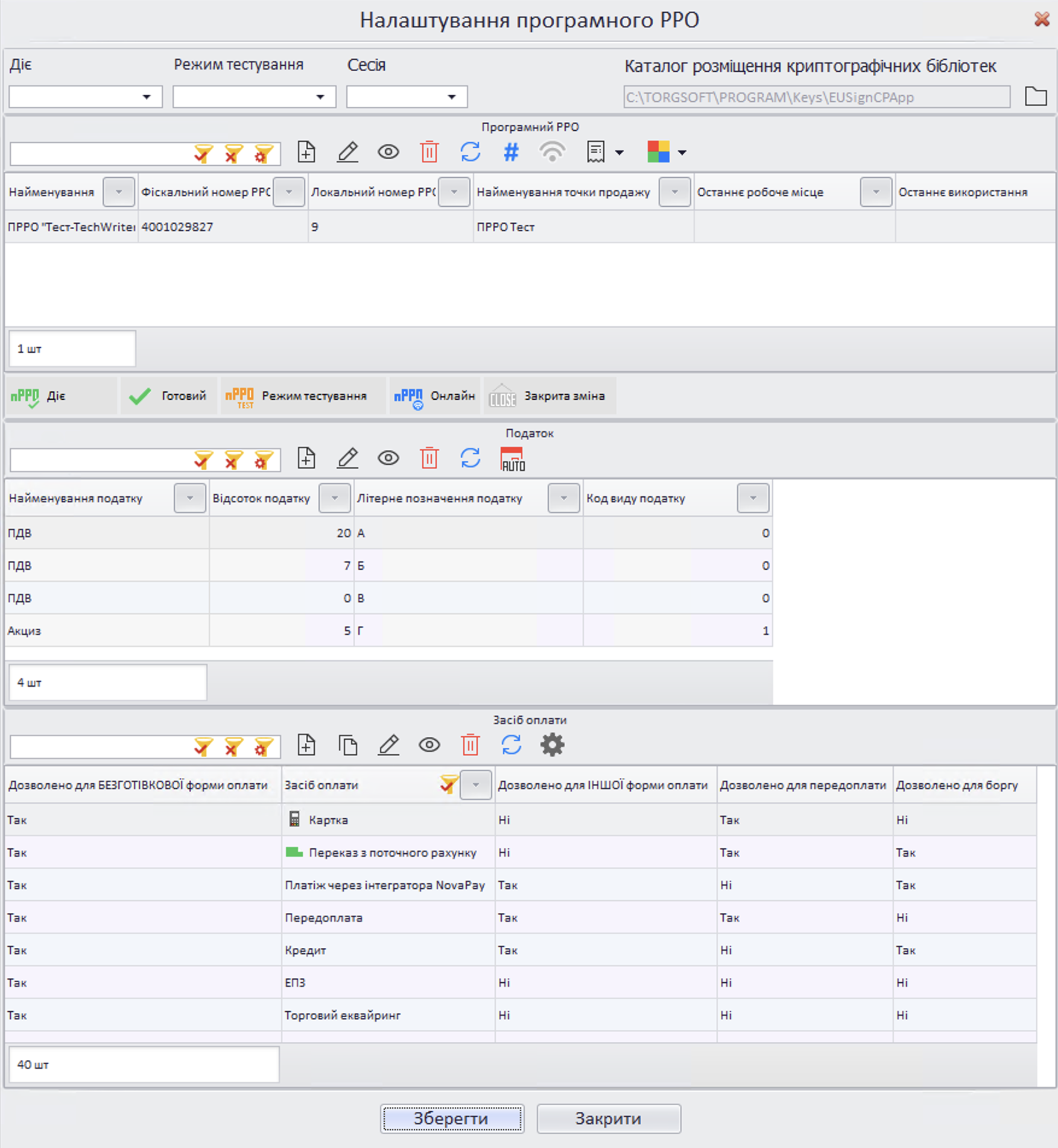The height and width of the screenshot is (1148, 1058).
Task: Click the AUTO tax calendar icon
Action: 512,459
